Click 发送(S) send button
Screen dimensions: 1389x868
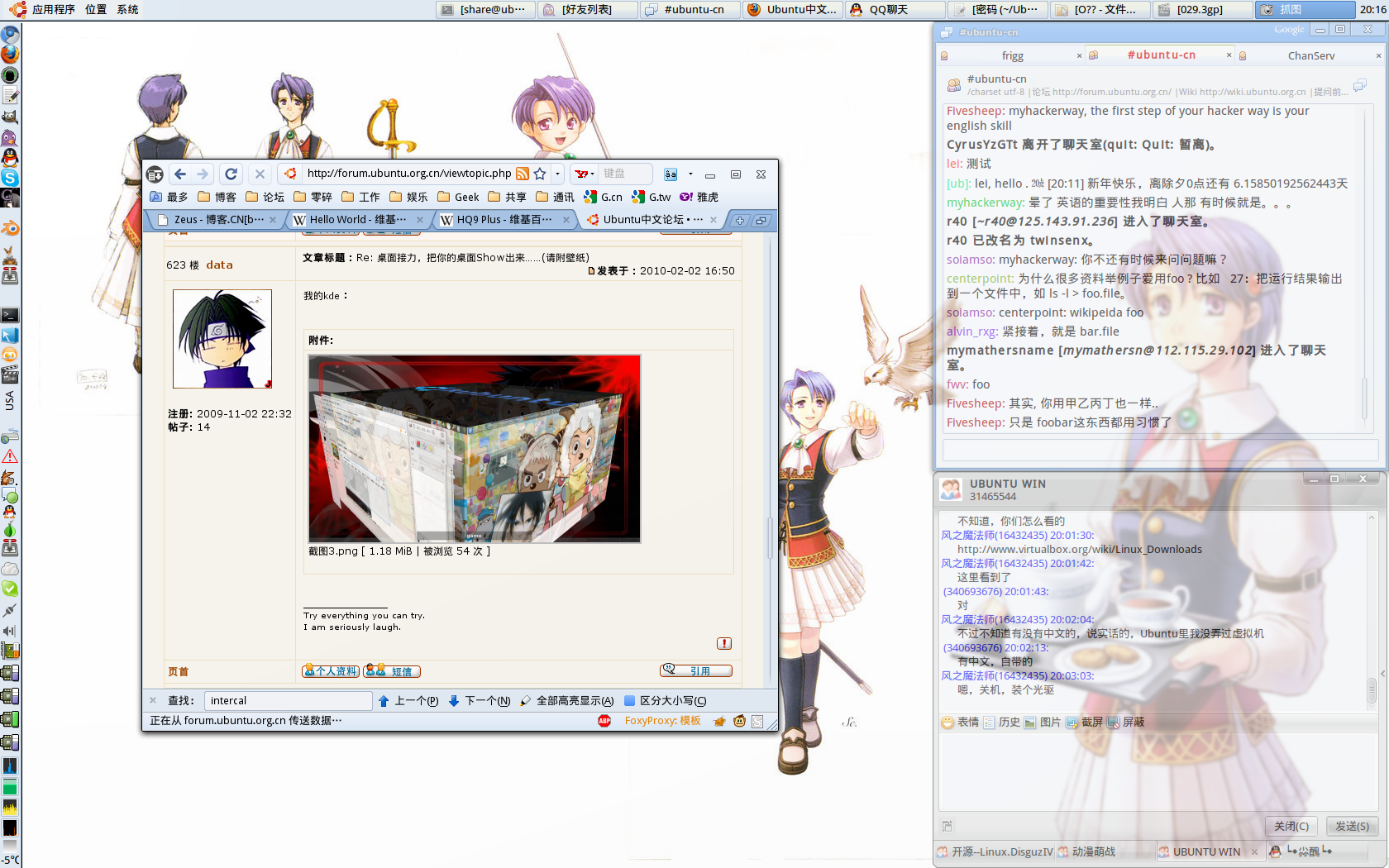[x=1353, y=826]
